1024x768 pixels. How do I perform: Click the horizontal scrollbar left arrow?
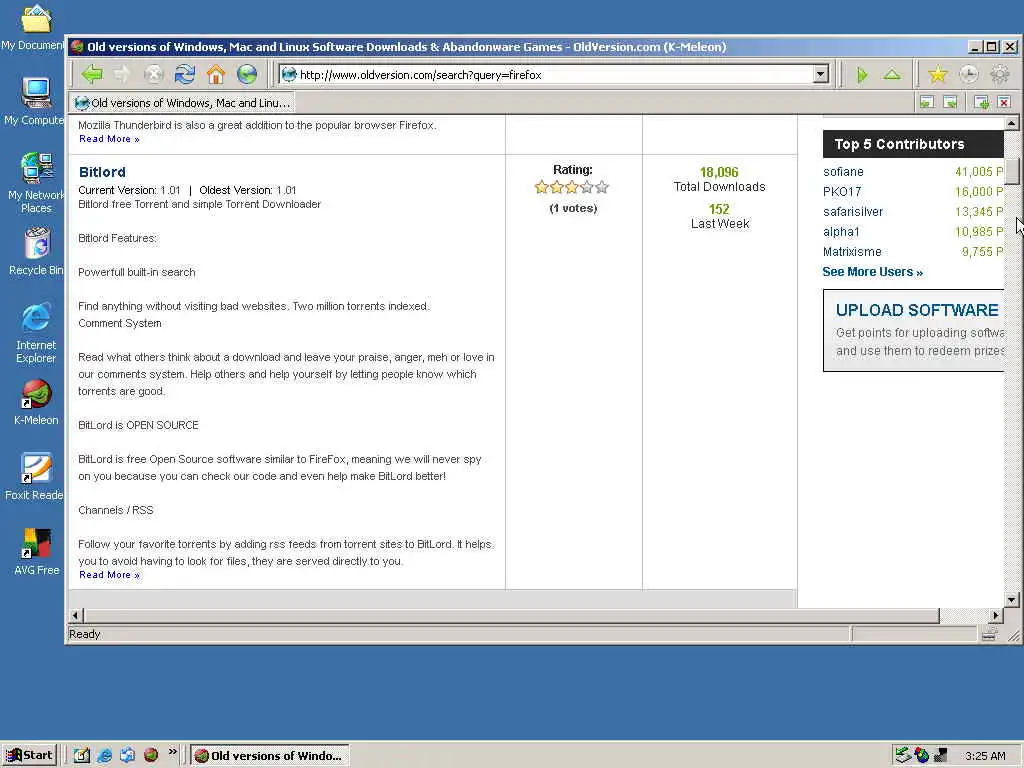tap(75, 615)
